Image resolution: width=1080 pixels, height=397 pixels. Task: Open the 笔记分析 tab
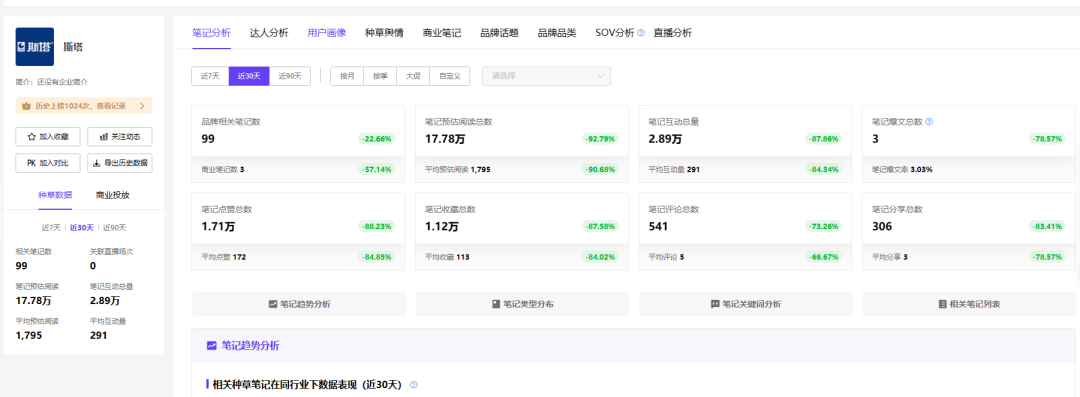(x=211, y=32)
